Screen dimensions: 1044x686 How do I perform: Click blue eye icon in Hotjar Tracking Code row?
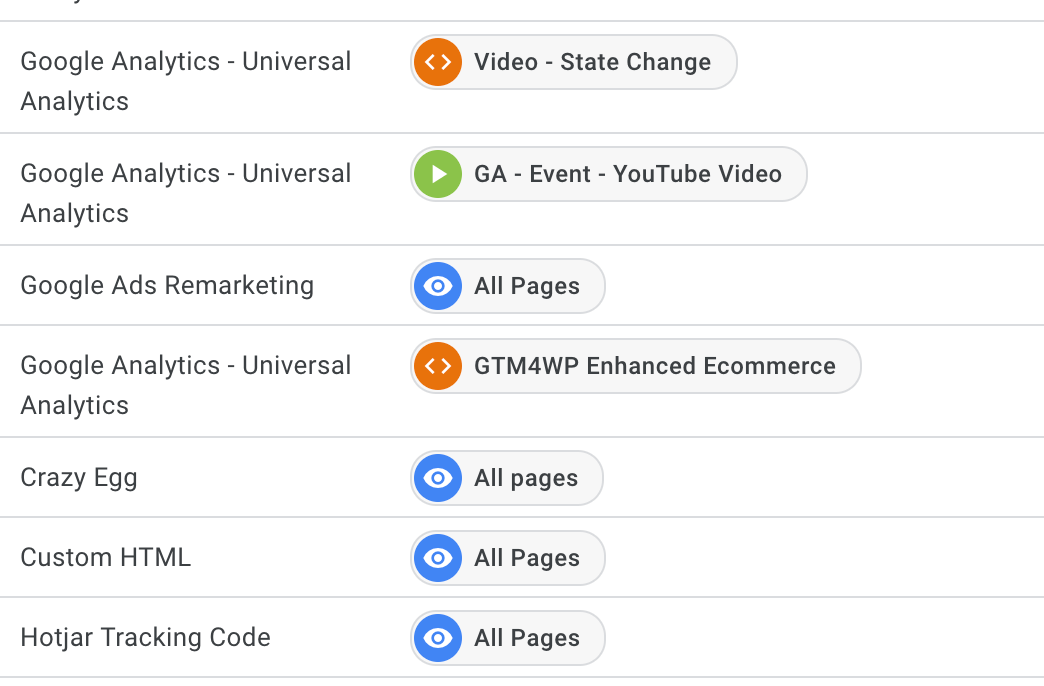click(437, 637)
